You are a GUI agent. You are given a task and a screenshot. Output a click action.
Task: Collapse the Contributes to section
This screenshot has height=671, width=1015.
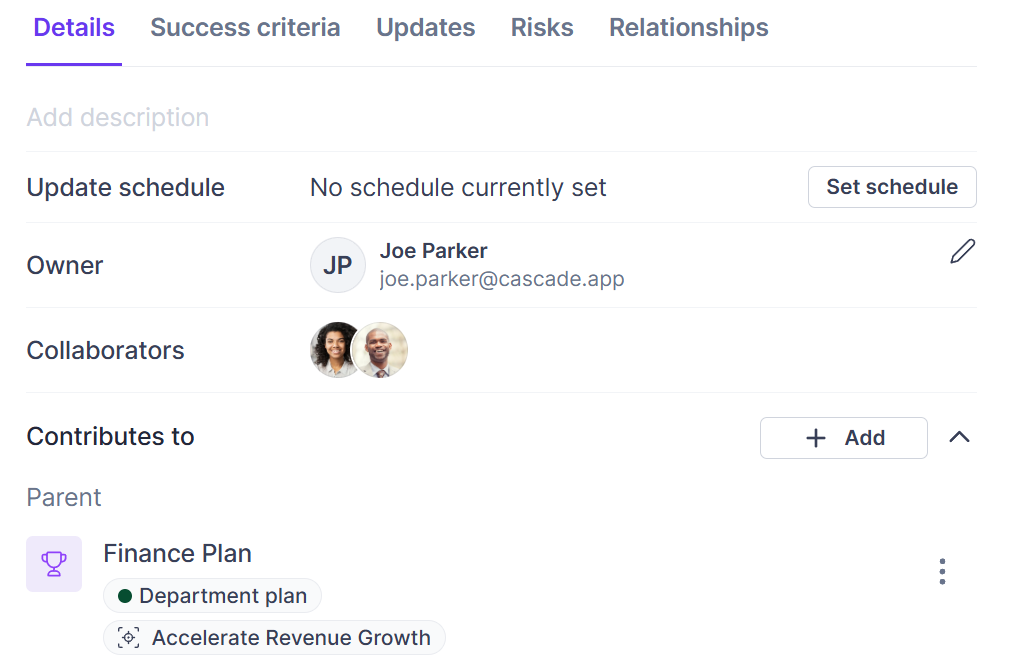click(959, 437)
